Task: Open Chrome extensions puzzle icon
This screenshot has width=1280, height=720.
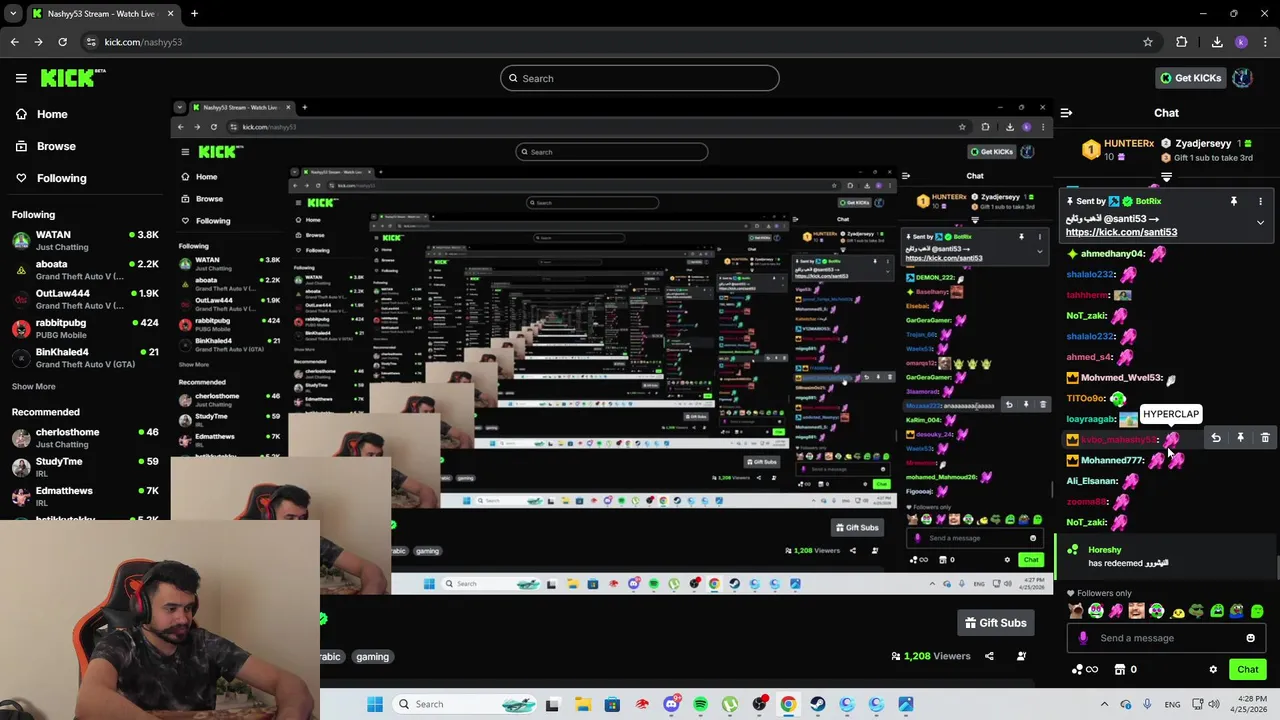Action: point(1182,42)
